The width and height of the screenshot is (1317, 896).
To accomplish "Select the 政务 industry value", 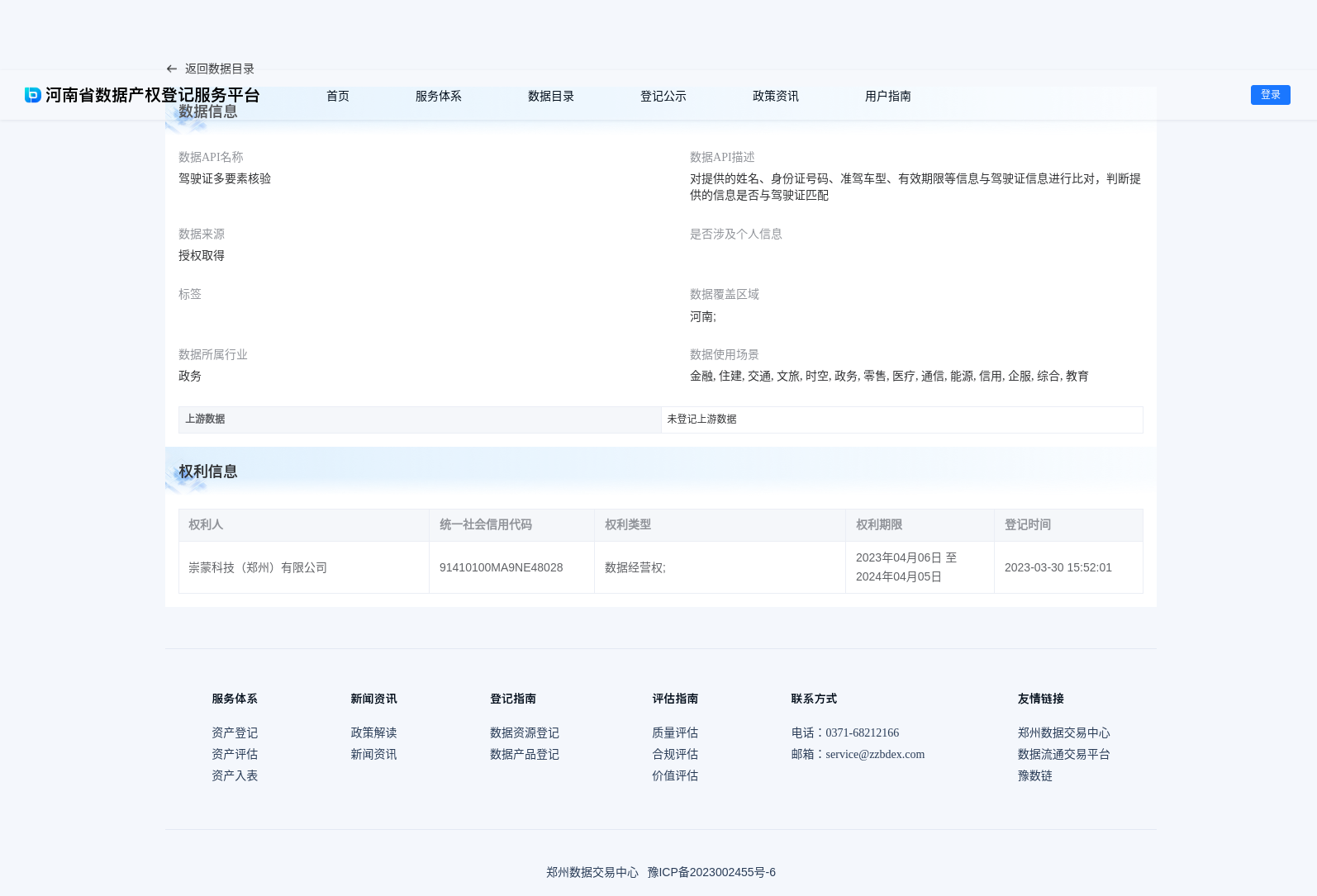I will coord(190,376).
